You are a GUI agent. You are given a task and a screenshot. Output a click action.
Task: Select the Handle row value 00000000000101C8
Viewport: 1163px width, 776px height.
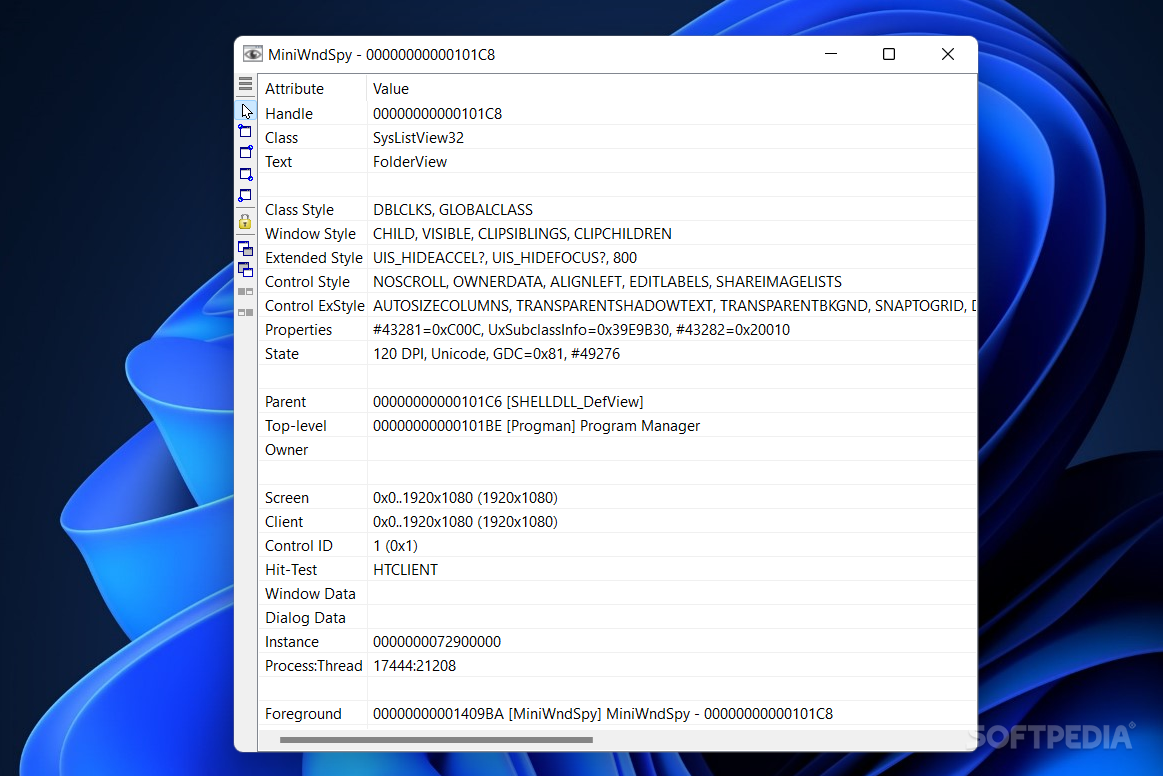[437, 114]
